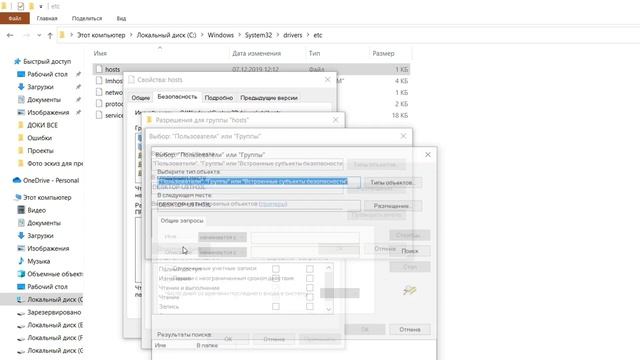Click the drivers breadcrumb in address bar
Image resolution: width=640 pixels, height=360 pixels.
[x=293, y=35]
